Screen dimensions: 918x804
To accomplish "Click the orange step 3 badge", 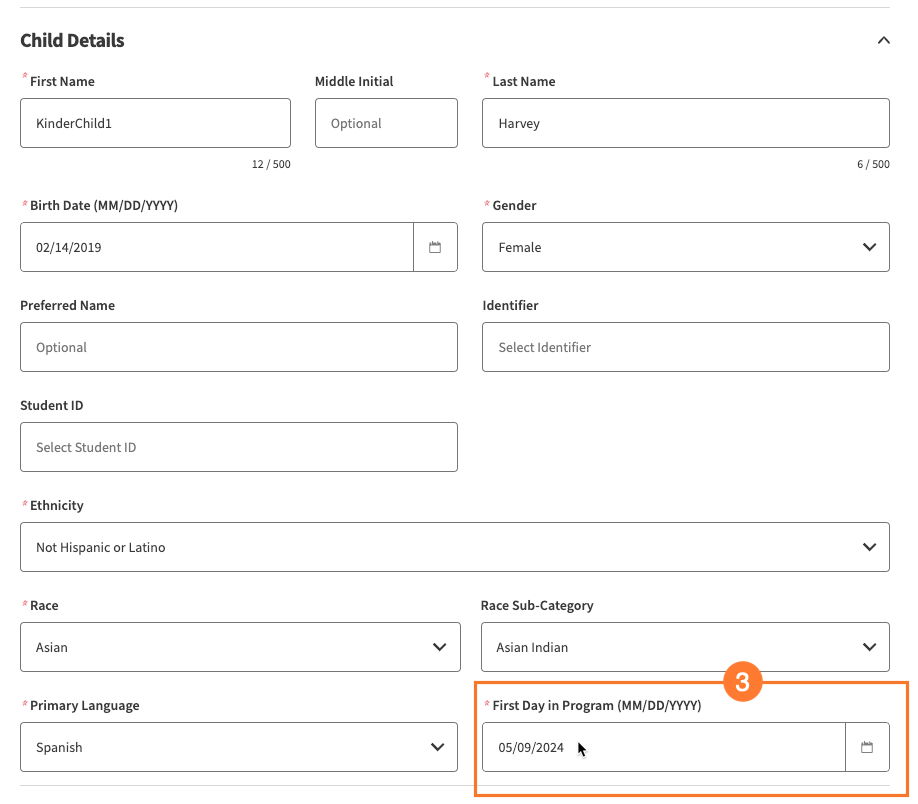I will click(x=743, y=682).
